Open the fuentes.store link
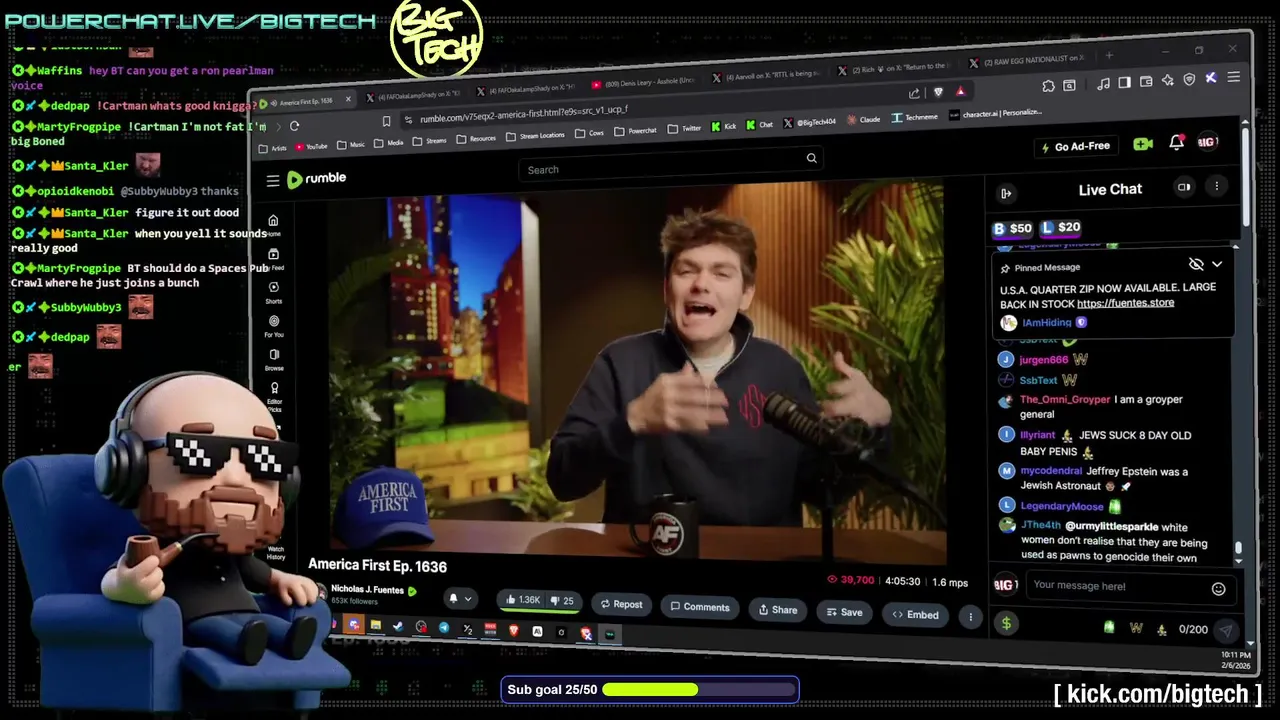Image resolution: width=1280 pixels, height=720 pixels. pos(1126,303)
